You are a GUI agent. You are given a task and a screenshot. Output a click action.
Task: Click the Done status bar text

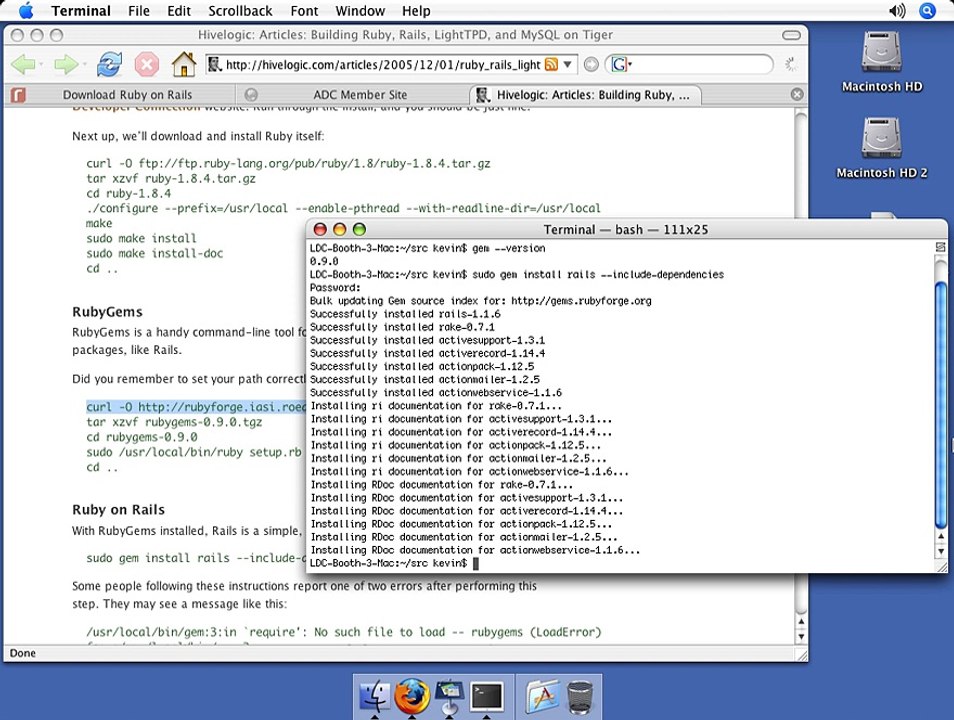pos(23,653)
